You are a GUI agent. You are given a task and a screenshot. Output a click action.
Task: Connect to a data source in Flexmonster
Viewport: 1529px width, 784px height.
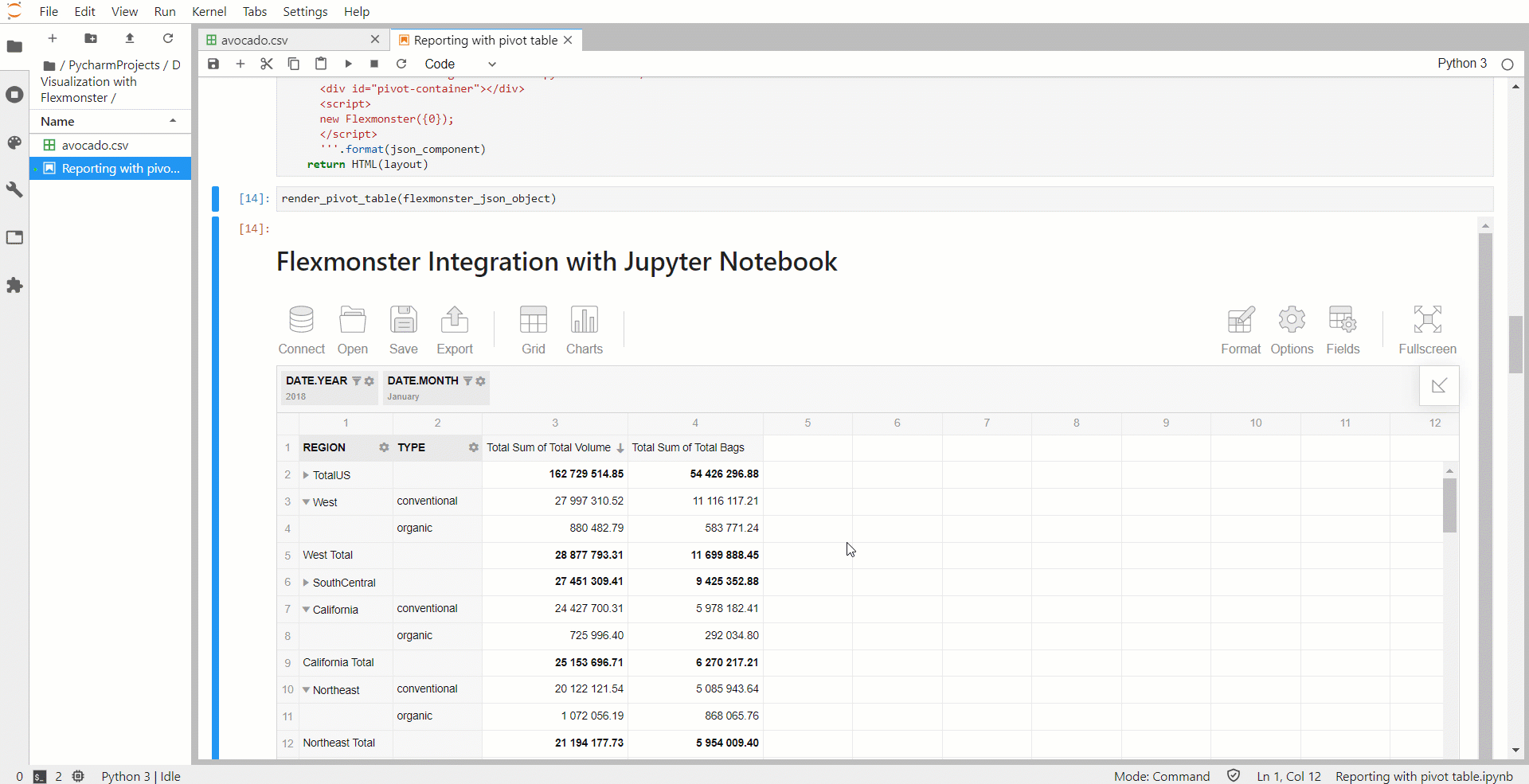[301, 329]
